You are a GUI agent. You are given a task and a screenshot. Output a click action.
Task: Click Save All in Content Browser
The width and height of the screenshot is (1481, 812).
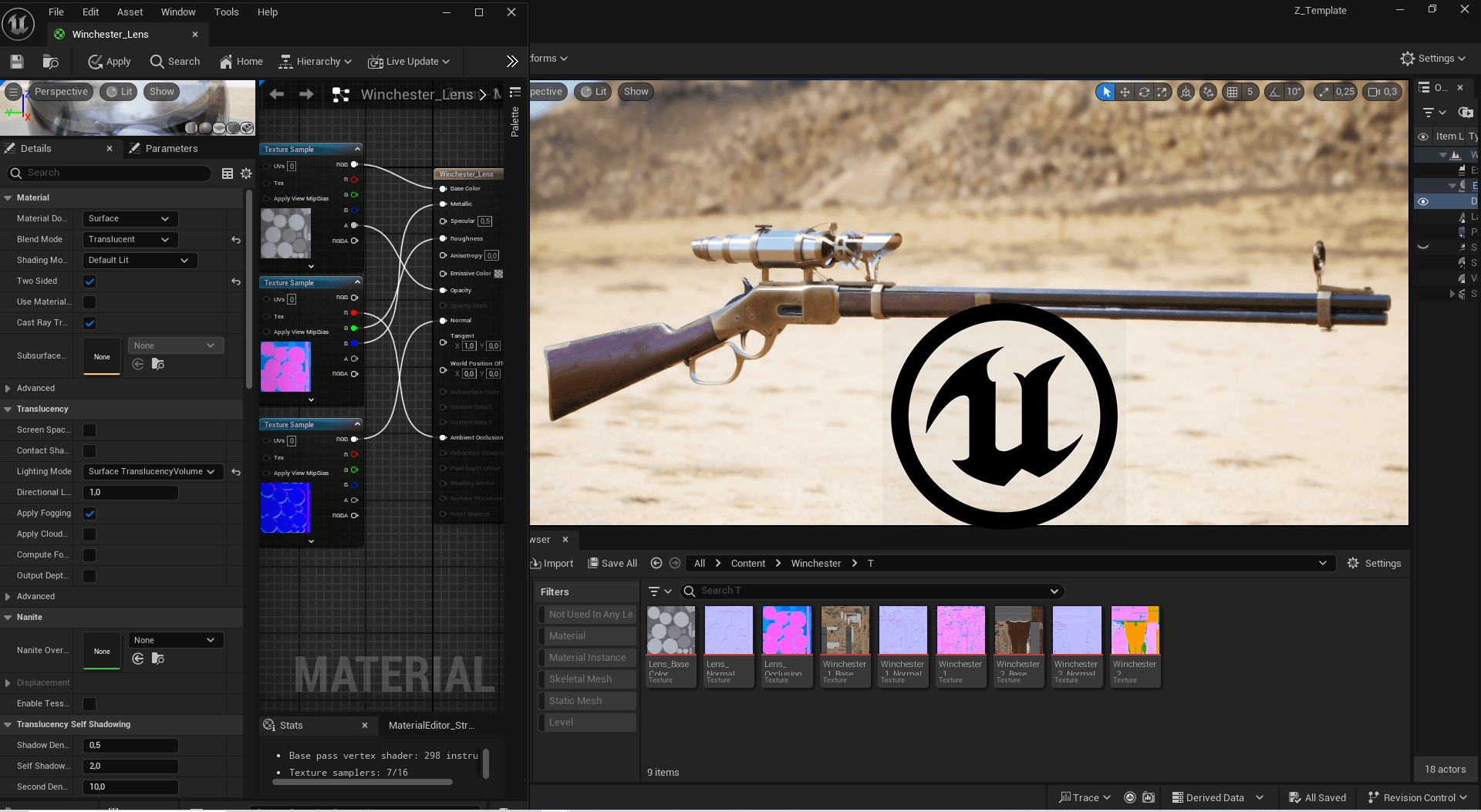tap(612, 564)
